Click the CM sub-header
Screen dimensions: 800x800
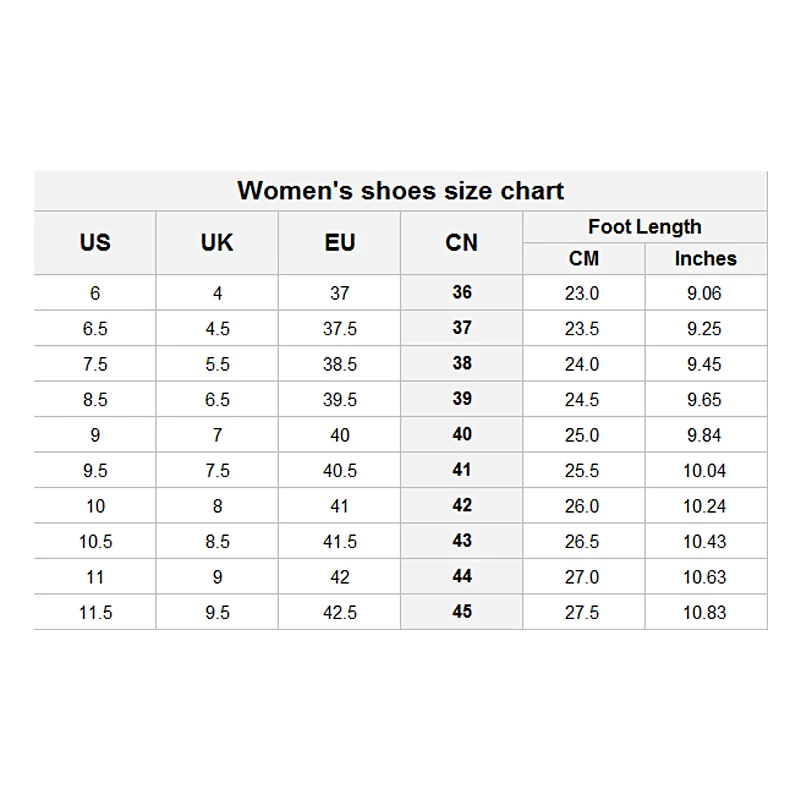click(583, 259)
